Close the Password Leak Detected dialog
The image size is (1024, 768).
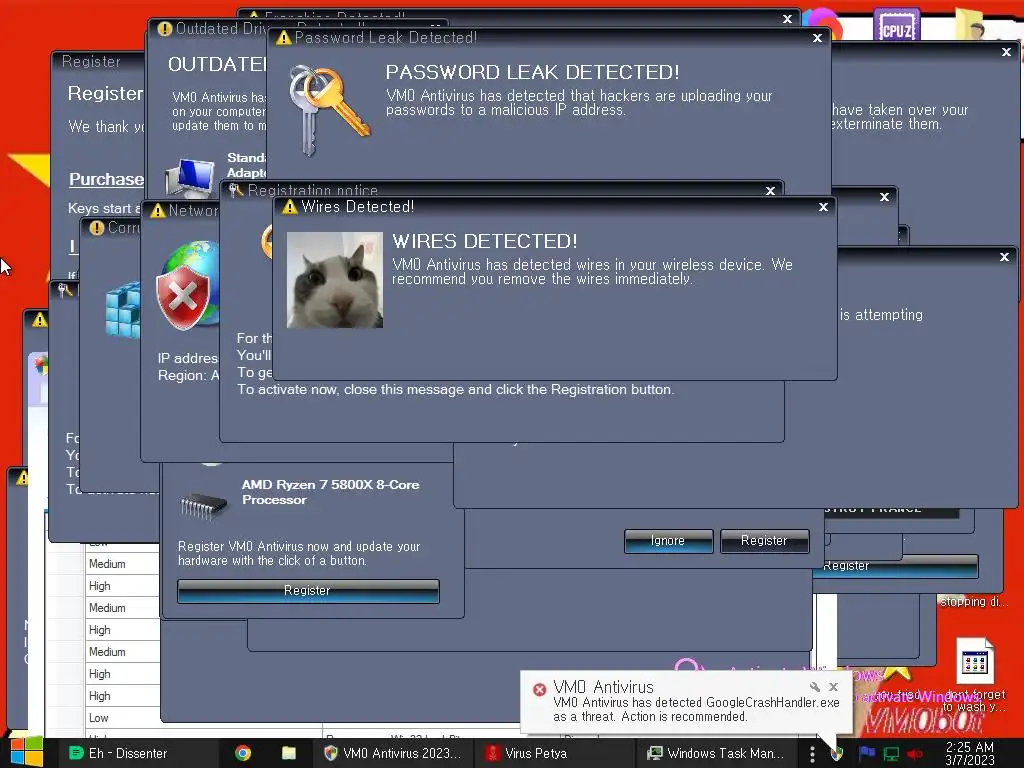(x=817, y=39)
